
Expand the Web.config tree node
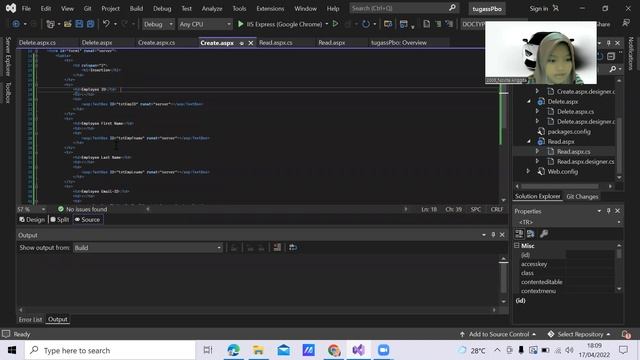point(529,171)
